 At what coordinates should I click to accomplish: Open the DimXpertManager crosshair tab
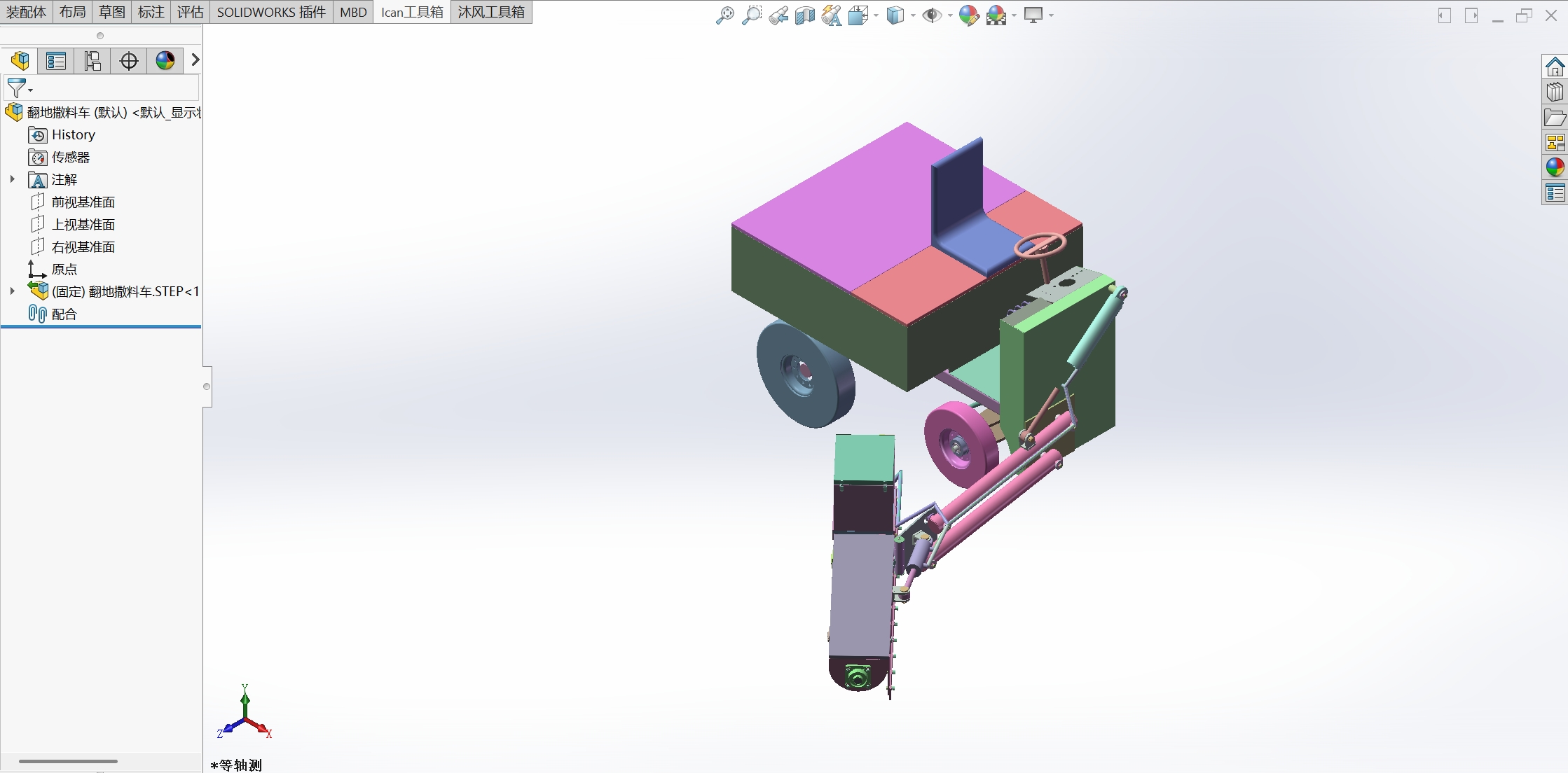(x=128, y=61)
